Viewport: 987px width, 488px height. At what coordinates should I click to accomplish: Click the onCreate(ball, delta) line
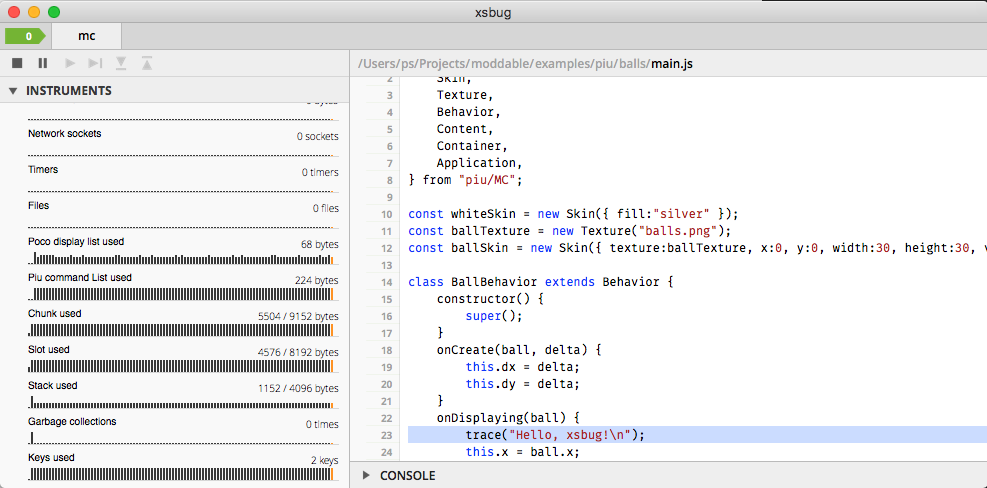(519, 349)
